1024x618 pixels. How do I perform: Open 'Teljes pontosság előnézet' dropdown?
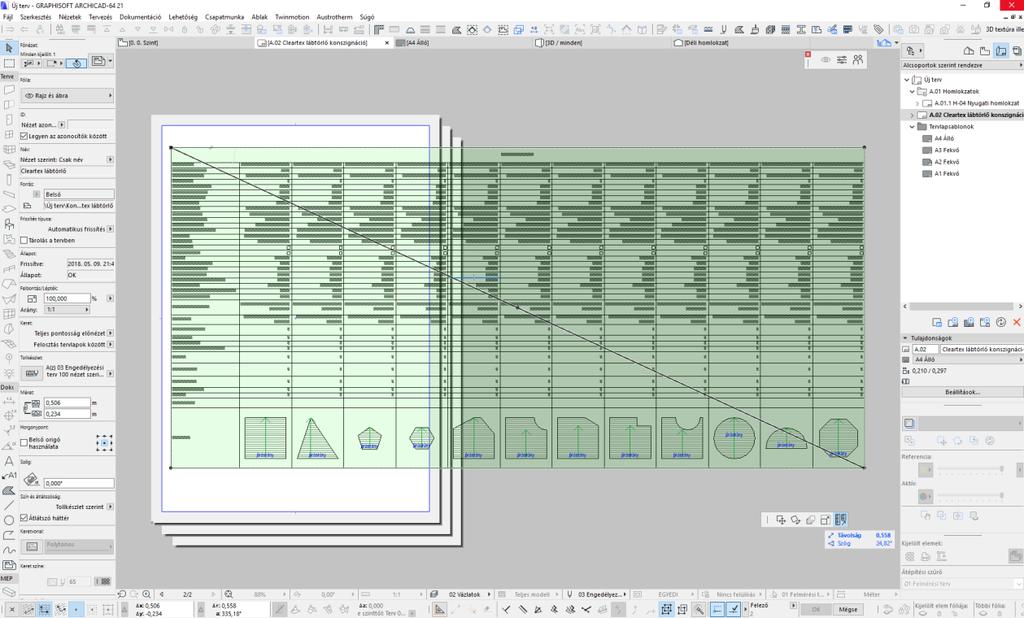coord(110,333)
